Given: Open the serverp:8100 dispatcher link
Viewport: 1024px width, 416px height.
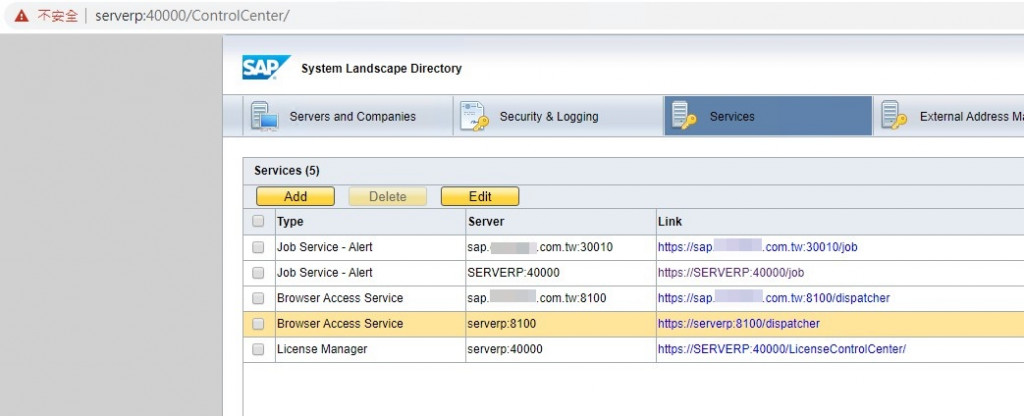Looking at the screenshot, I should click(x=740, y=324).
